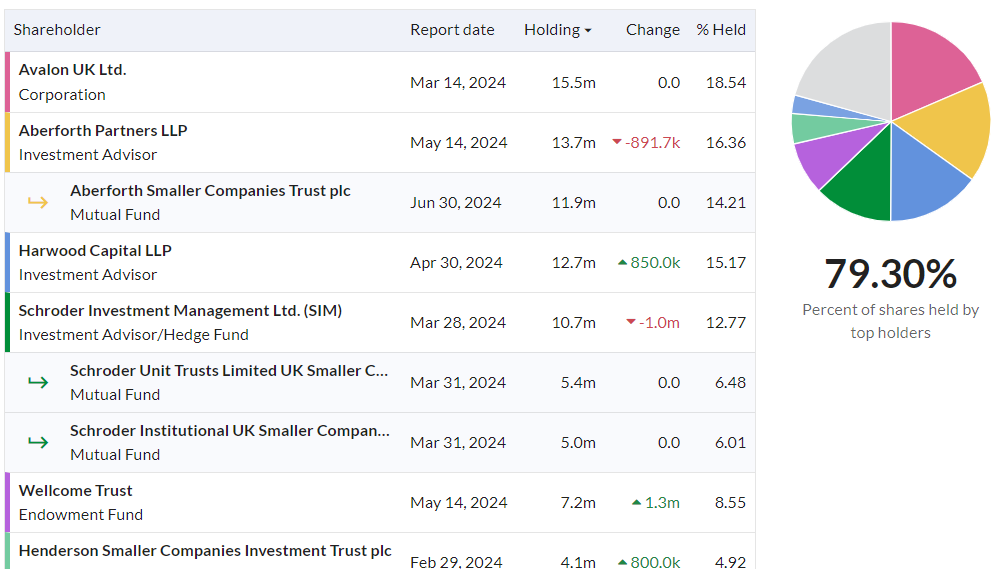Click the 6.48 % held value
The image size is (1005, 569).
click(730, 383)
